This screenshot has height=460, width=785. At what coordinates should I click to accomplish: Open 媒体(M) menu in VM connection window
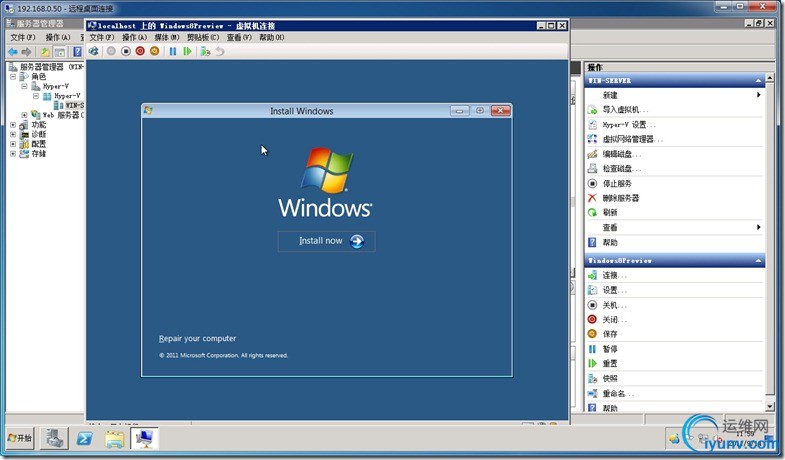pos(167,38)
